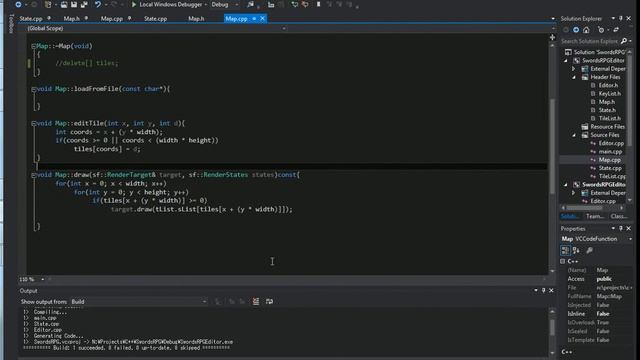640x360 pixels.
Task: Expand the first External Dependencies node
Action: coord(574,69)
